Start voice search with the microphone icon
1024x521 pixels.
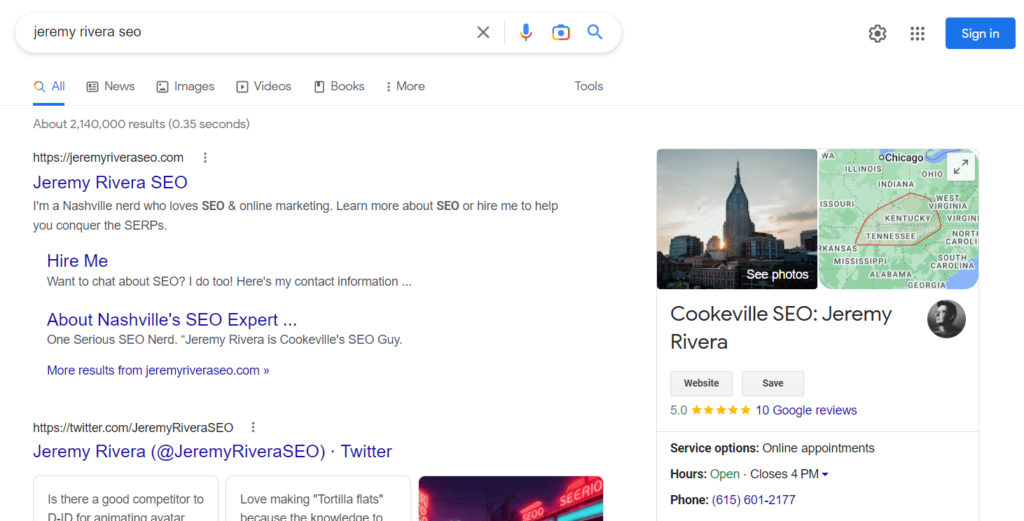click(526, 32)
